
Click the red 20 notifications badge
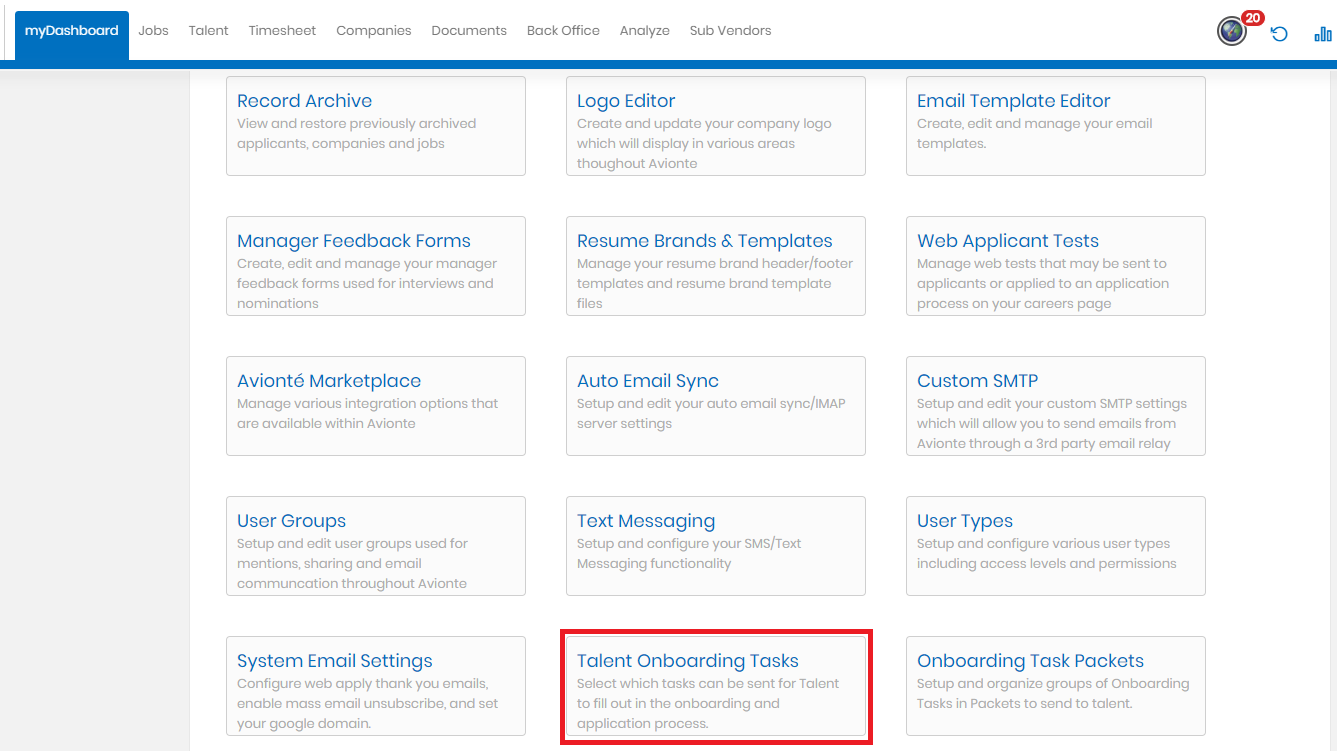(1253, 18)
